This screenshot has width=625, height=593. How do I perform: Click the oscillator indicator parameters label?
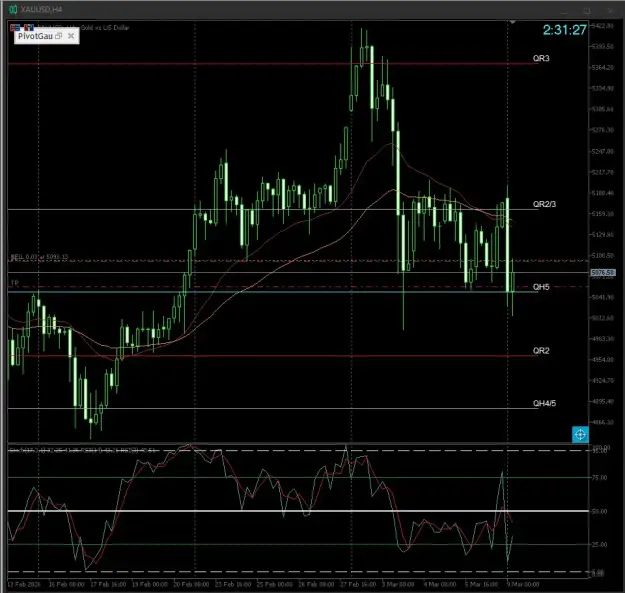[82, 450]
